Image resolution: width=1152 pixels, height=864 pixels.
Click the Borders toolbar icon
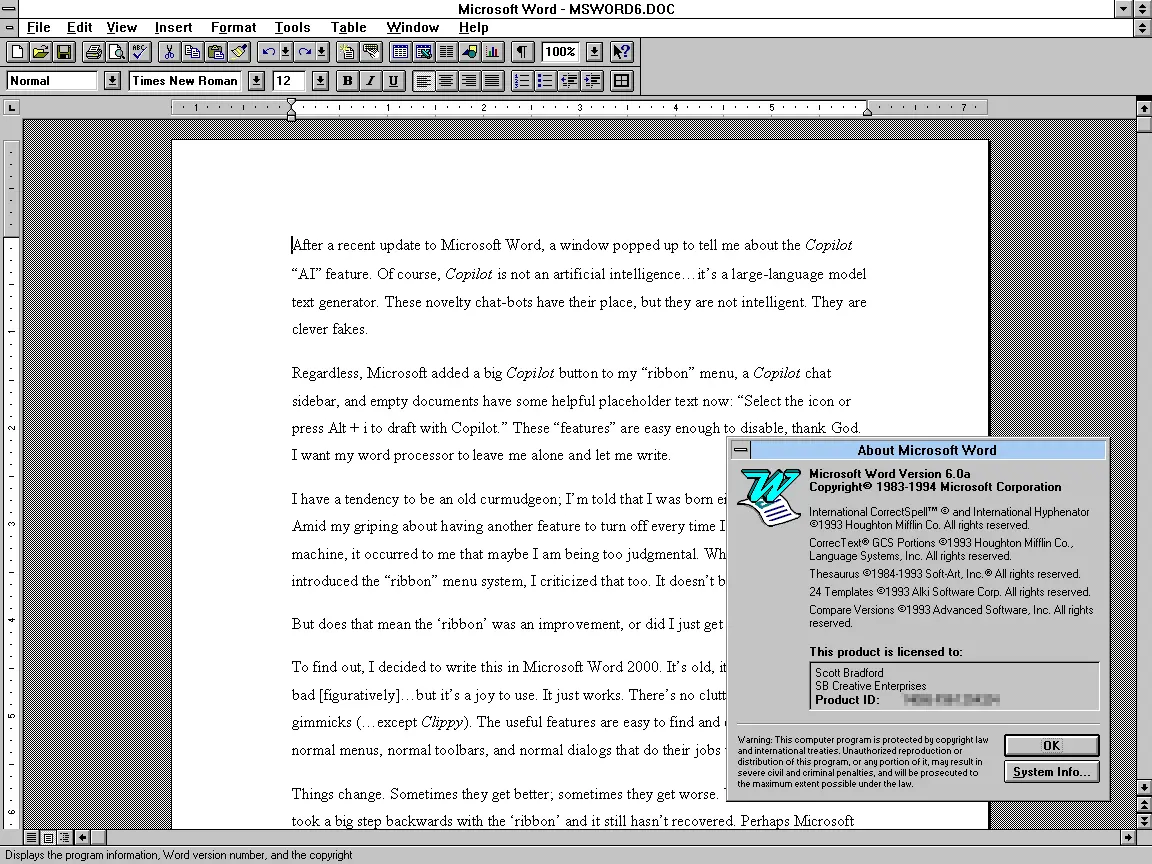[x=621, y=81]
